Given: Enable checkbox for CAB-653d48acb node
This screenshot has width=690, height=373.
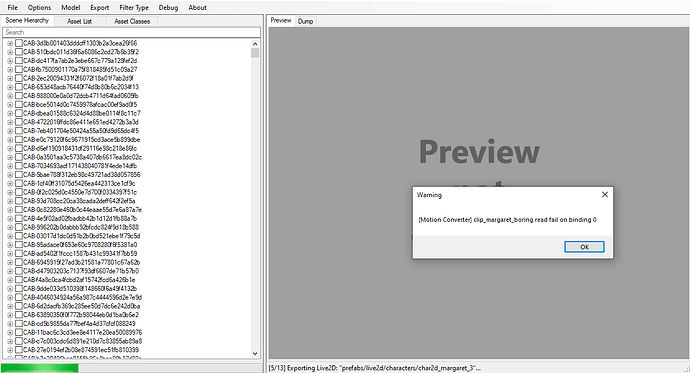Looking at the screenshot, I should [x=18, y=87].
